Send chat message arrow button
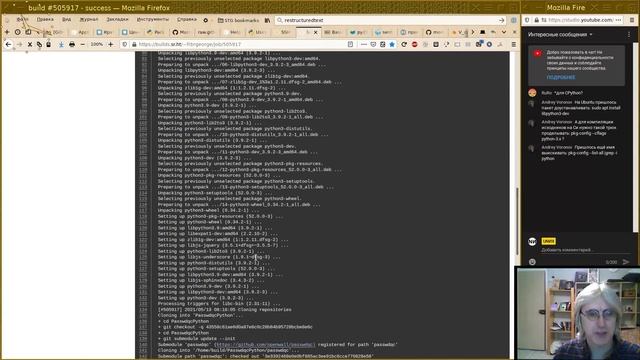 point(626,262)
